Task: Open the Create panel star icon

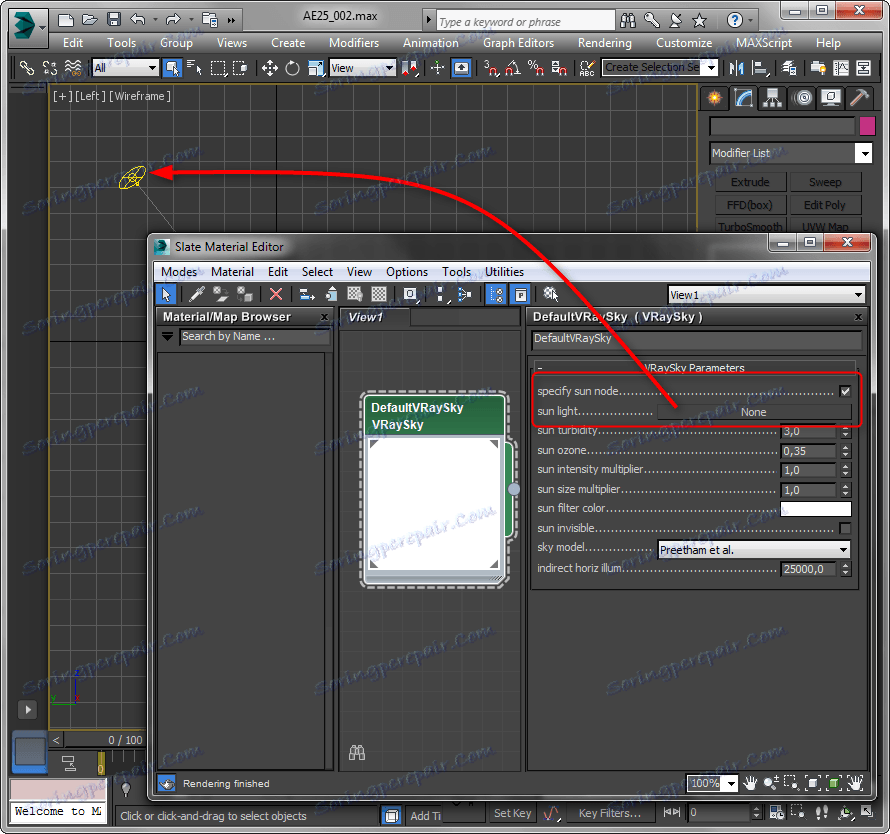Action: coord(713,98)
